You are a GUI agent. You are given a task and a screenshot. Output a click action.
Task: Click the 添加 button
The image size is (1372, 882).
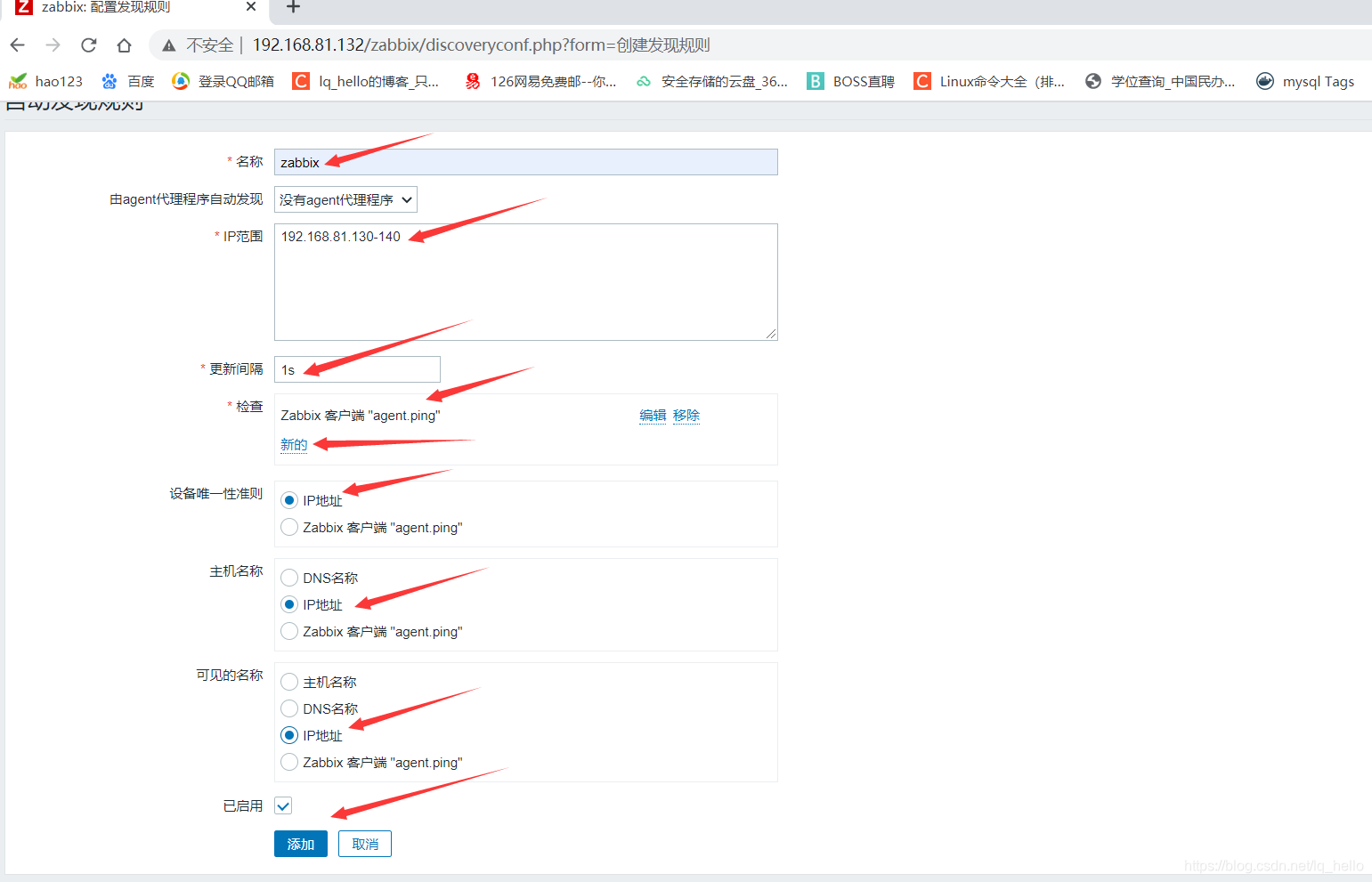coord(300,844)
